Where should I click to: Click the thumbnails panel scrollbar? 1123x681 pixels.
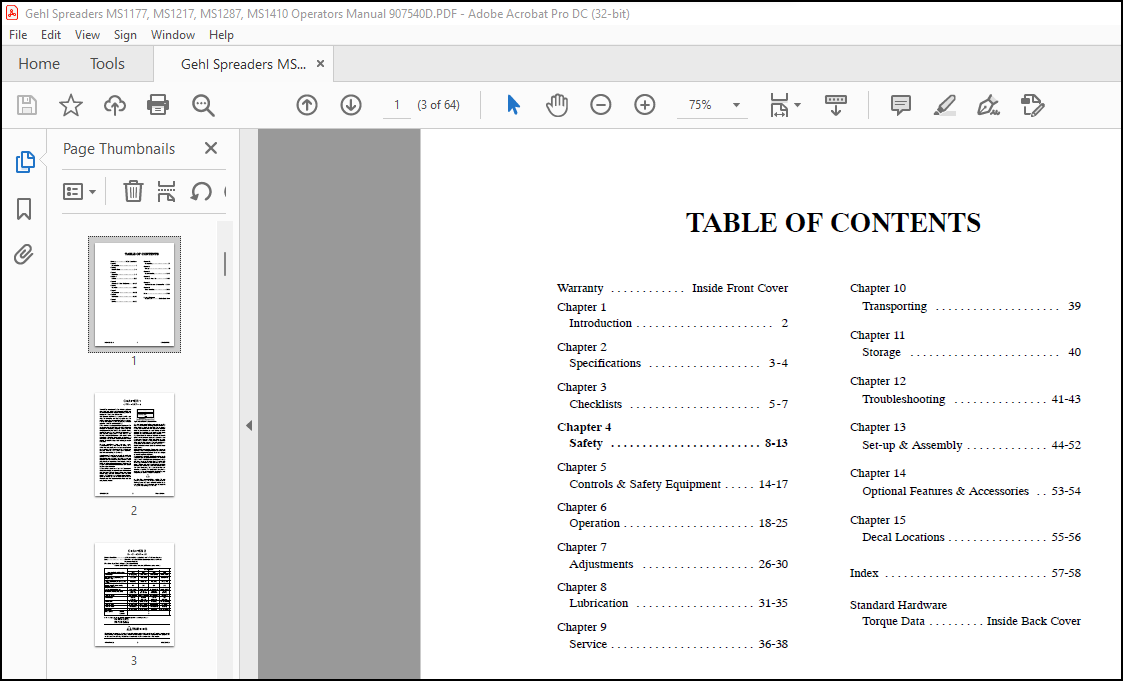(225, 264)
